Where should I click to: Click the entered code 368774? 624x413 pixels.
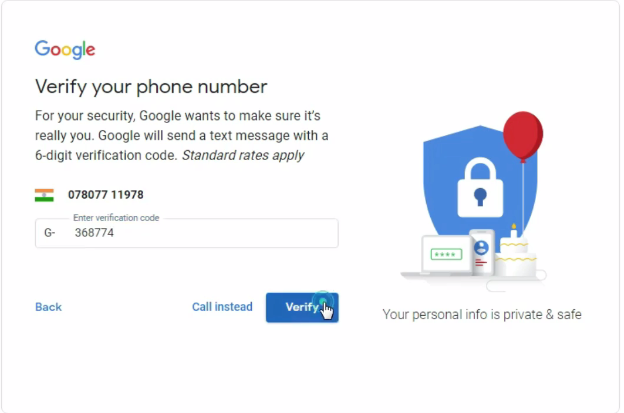(94, 233)
